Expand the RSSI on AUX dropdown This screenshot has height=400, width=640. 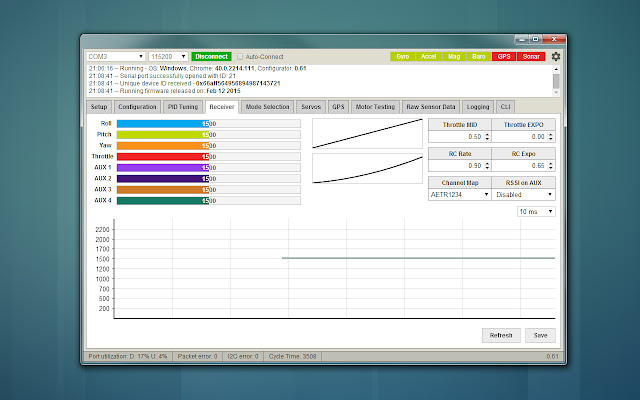[x=523, y=195]
